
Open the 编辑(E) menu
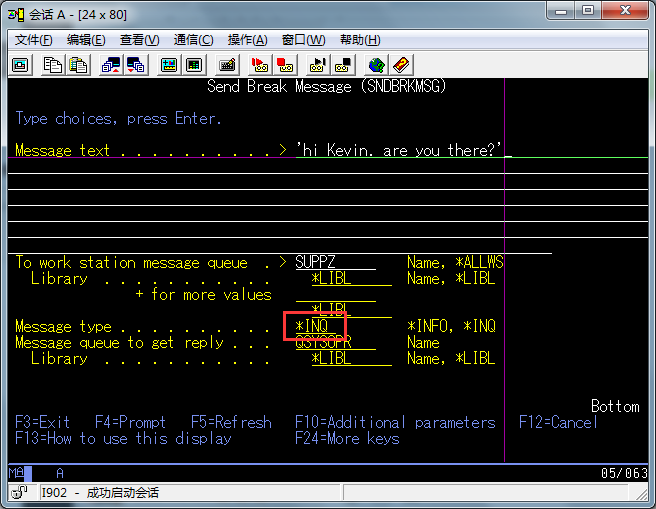pos(86,40)
